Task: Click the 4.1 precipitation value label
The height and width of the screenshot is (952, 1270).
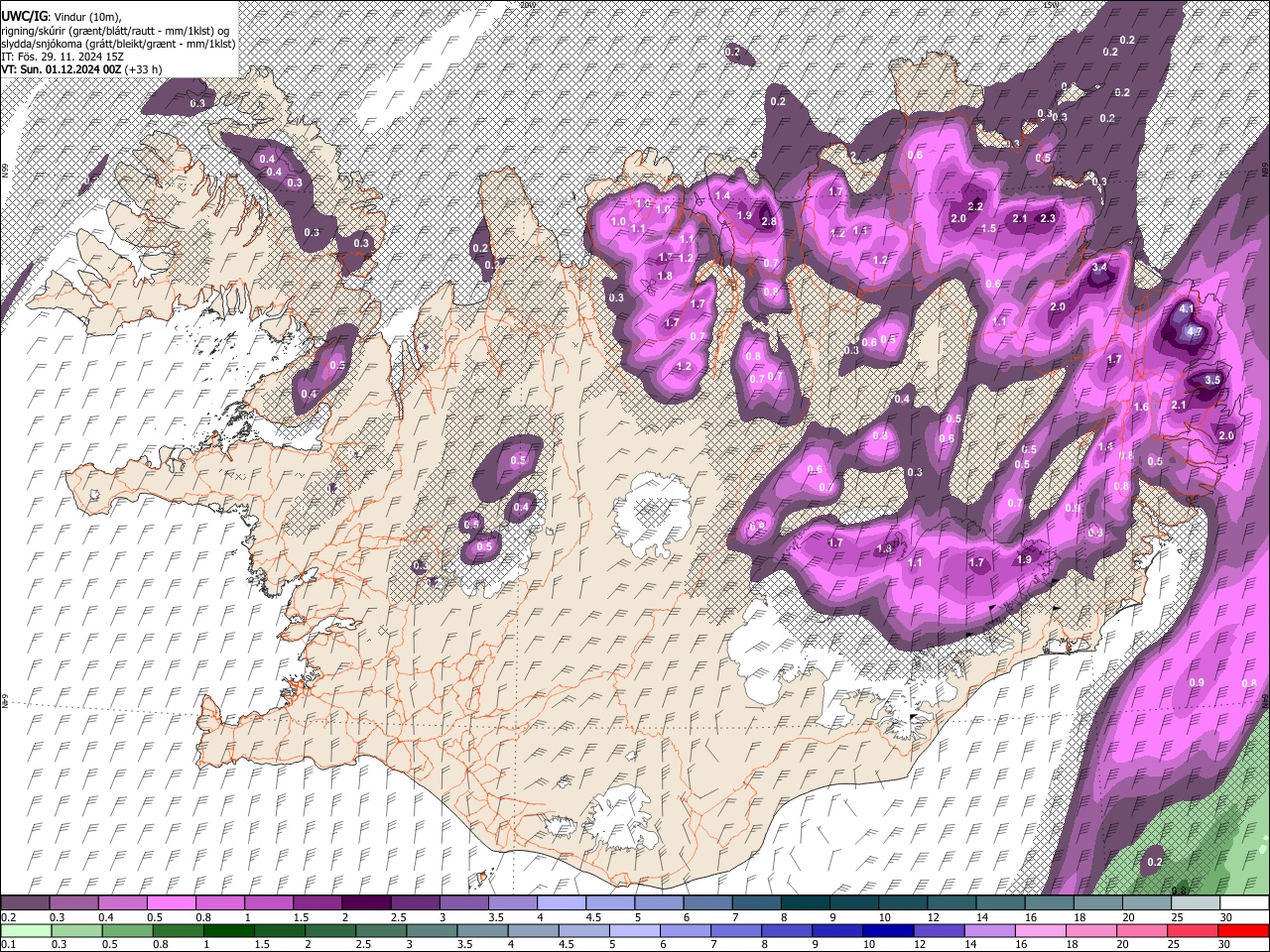Action: point(1188,308)
